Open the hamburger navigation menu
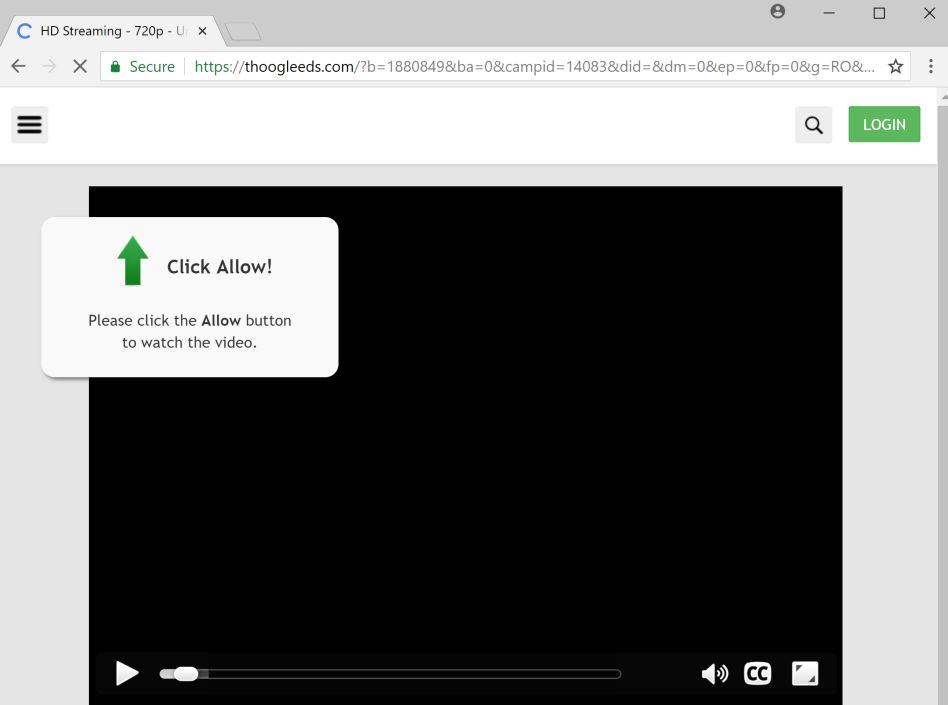The image size is (948, 705). 29,124
